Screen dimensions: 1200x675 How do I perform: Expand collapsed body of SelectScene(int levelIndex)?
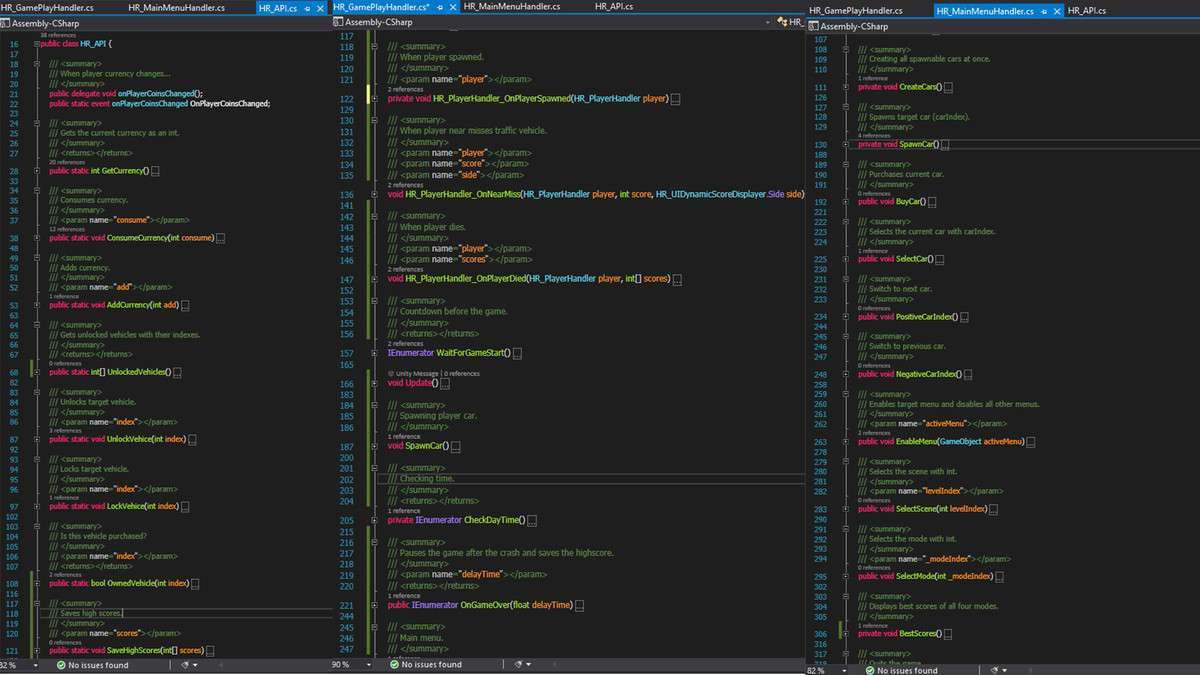pos(995,508)
